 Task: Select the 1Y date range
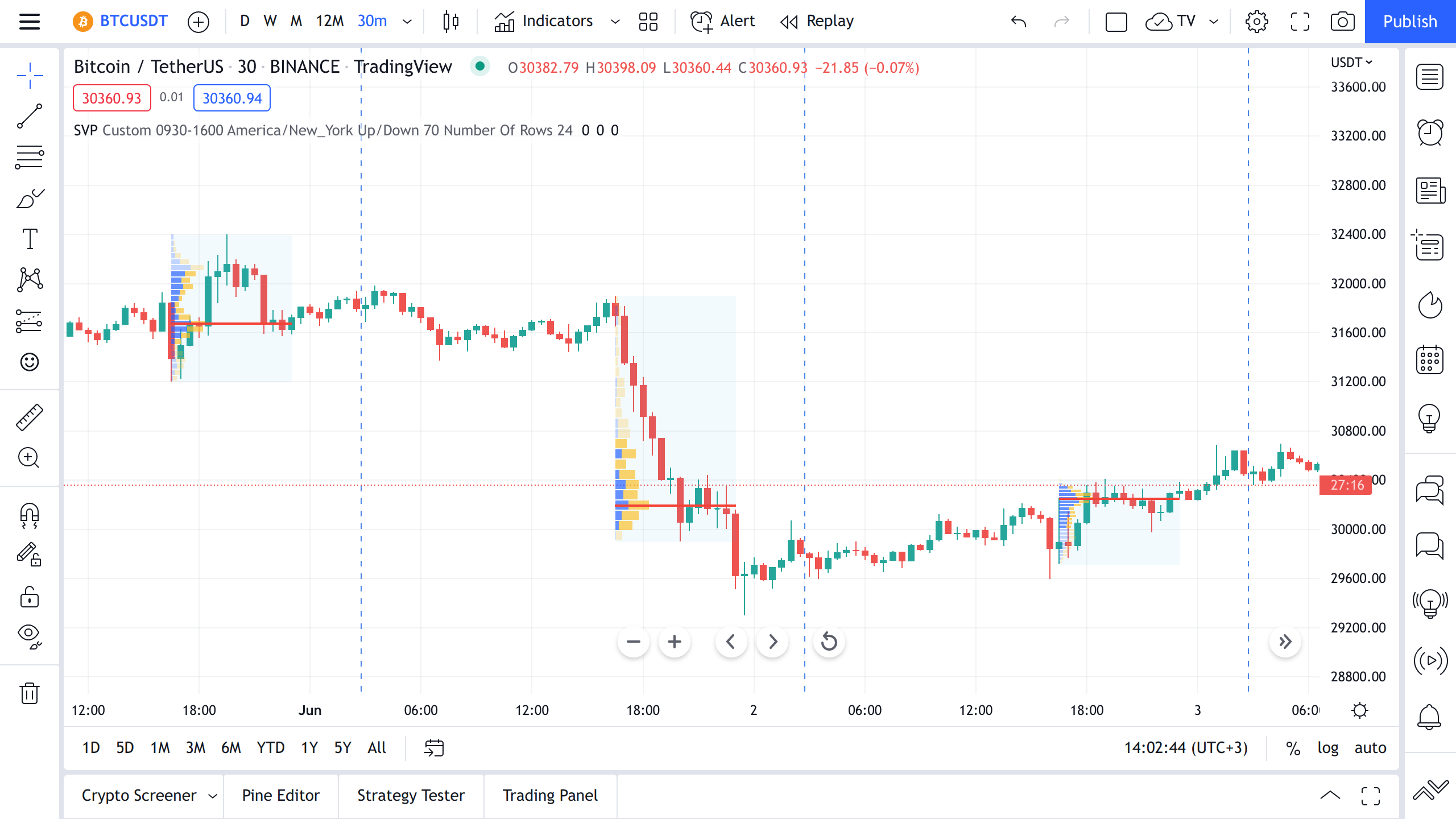309,747
